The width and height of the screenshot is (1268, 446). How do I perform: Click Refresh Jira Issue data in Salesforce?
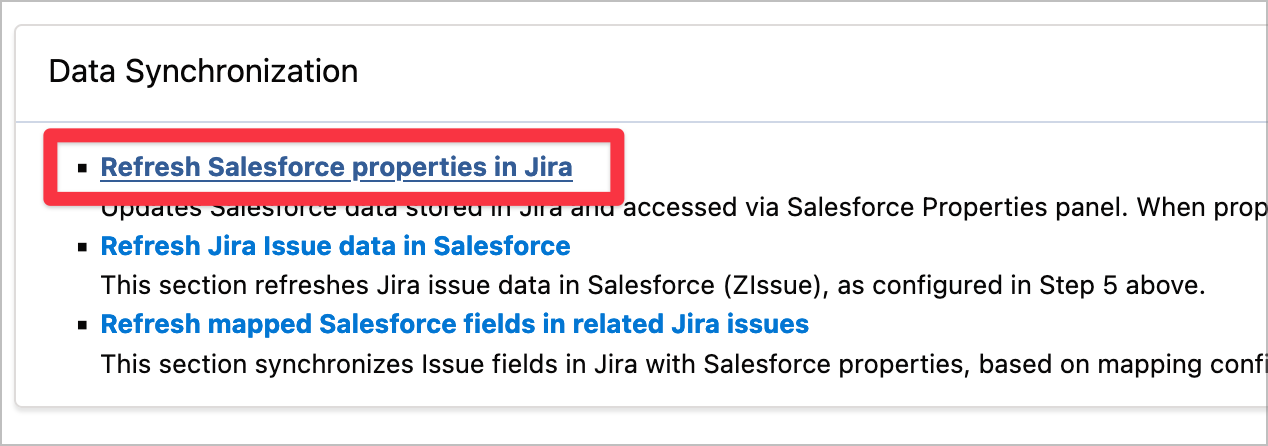335,246
